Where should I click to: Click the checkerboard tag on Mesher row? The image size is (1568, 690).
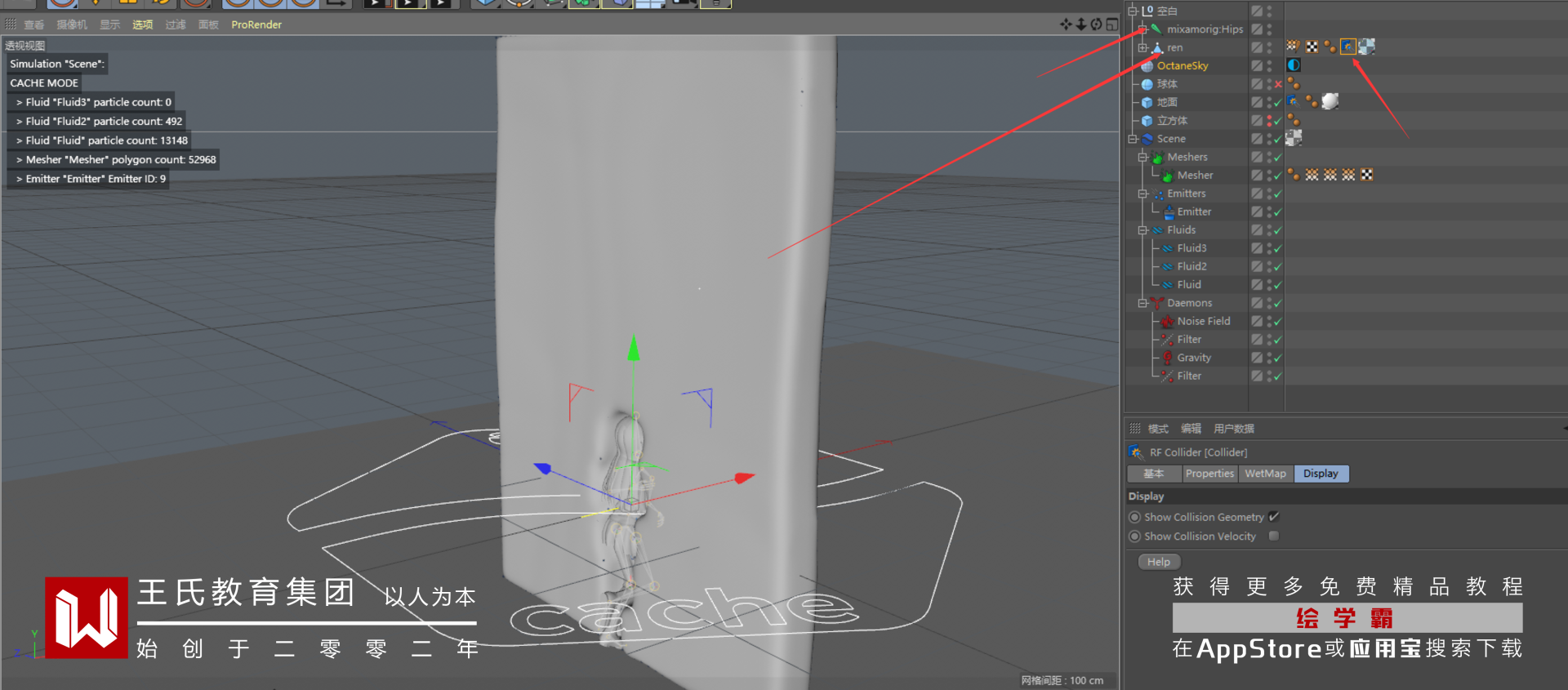(1367, 175)
